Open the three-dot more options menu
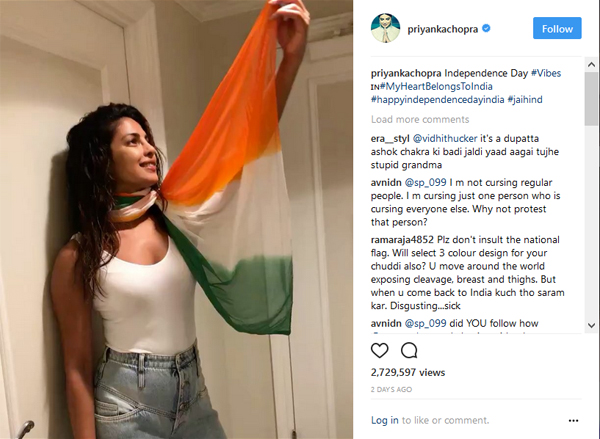The height and width of the screenshot is (439, 600). [x=573, y=421]
